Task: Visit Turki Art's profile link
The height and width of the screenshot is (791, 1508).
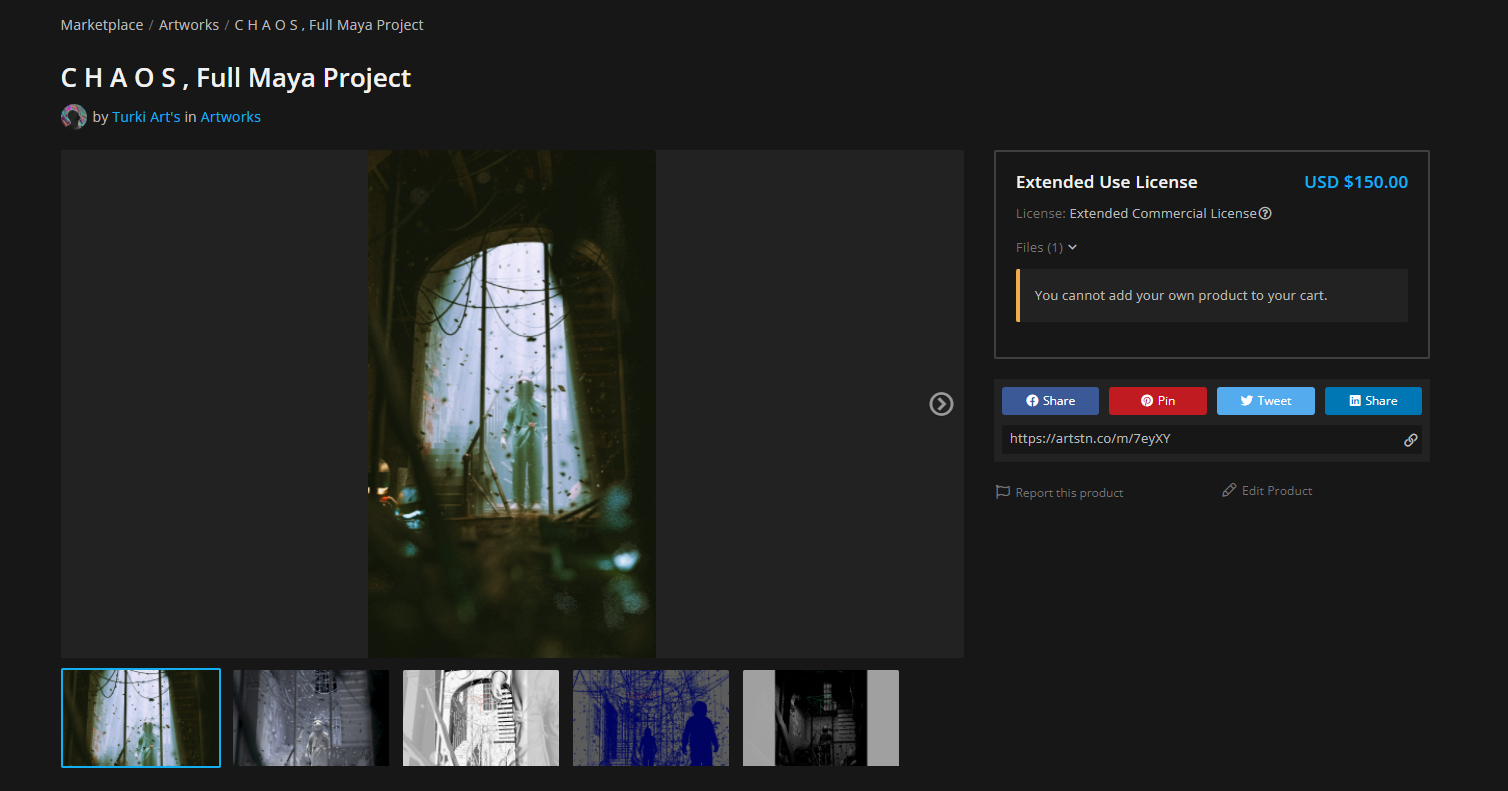Action: coord(146,117)
